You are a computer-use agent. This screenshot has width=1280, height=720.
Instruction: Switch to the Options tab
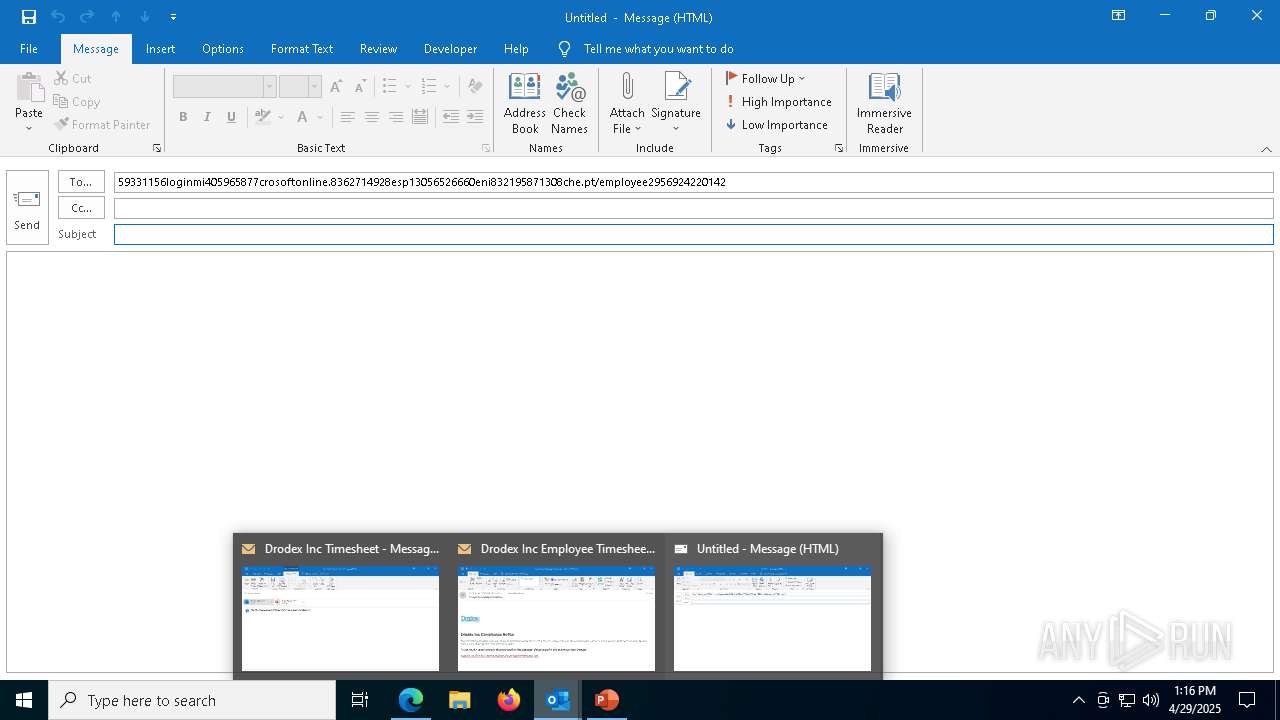(x=223, y=48)
